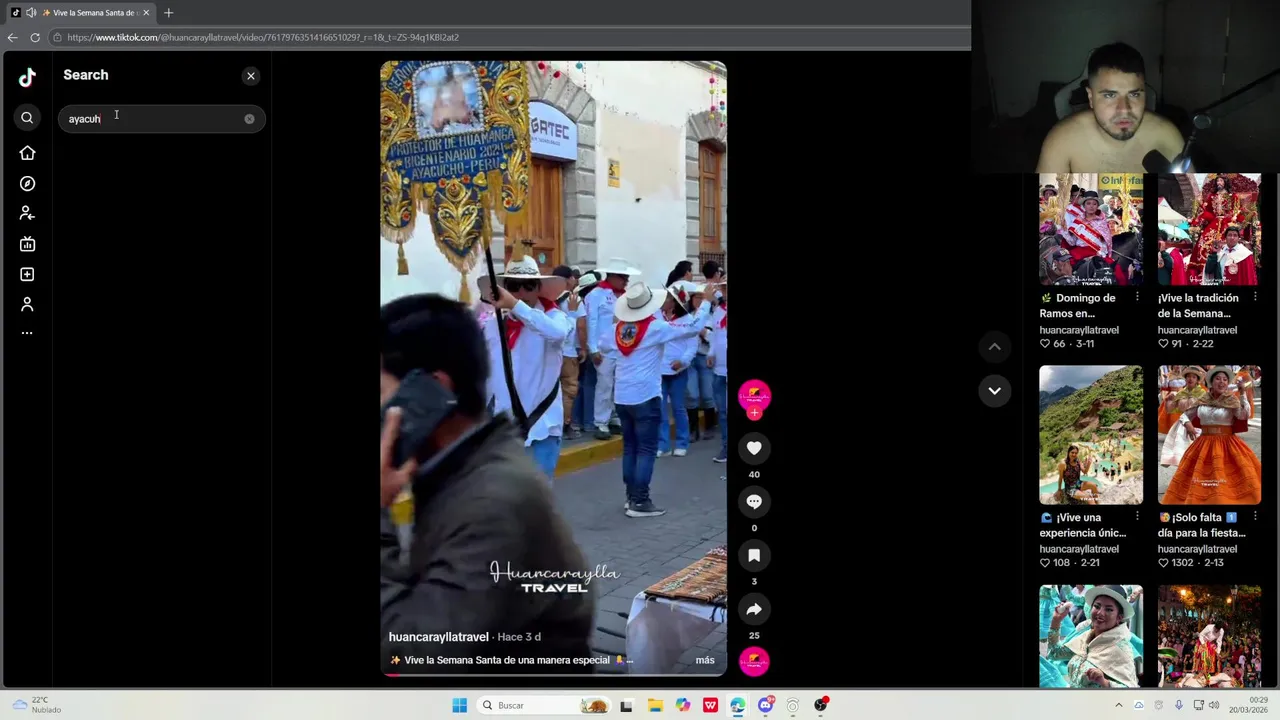Image resolution: width=1280 pixels, height=720 pixels.
Task: Go to next video arrow
Action: [x=994, y=391]
